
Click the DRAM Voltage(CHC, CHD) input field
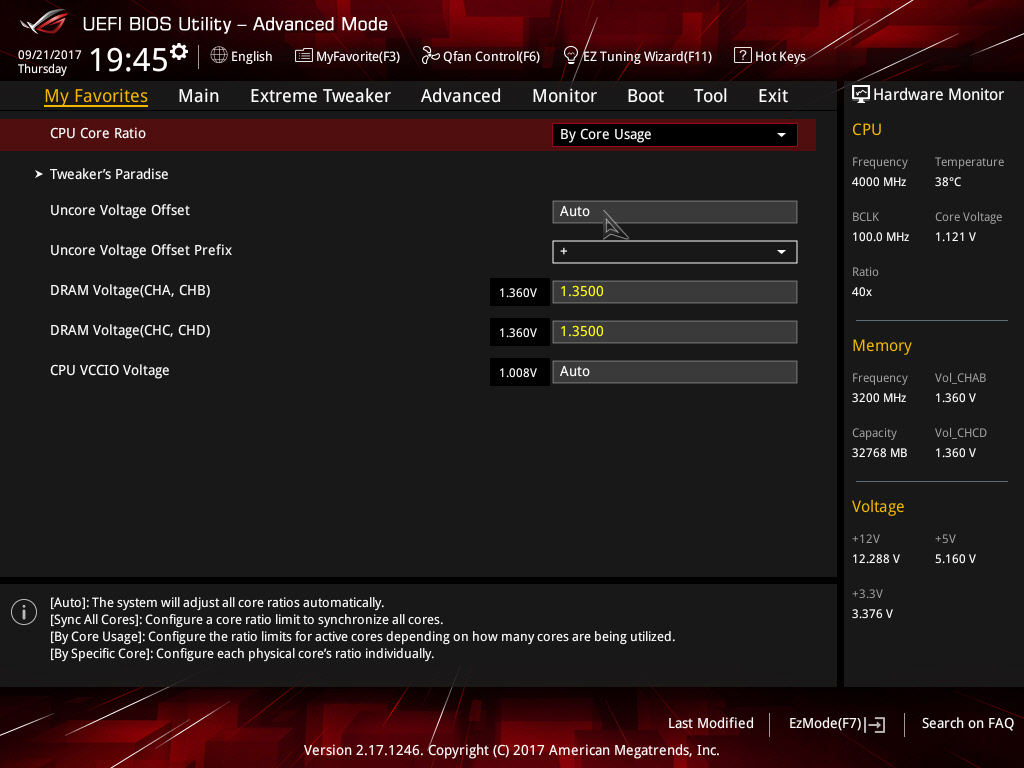(x=675, y=332)
